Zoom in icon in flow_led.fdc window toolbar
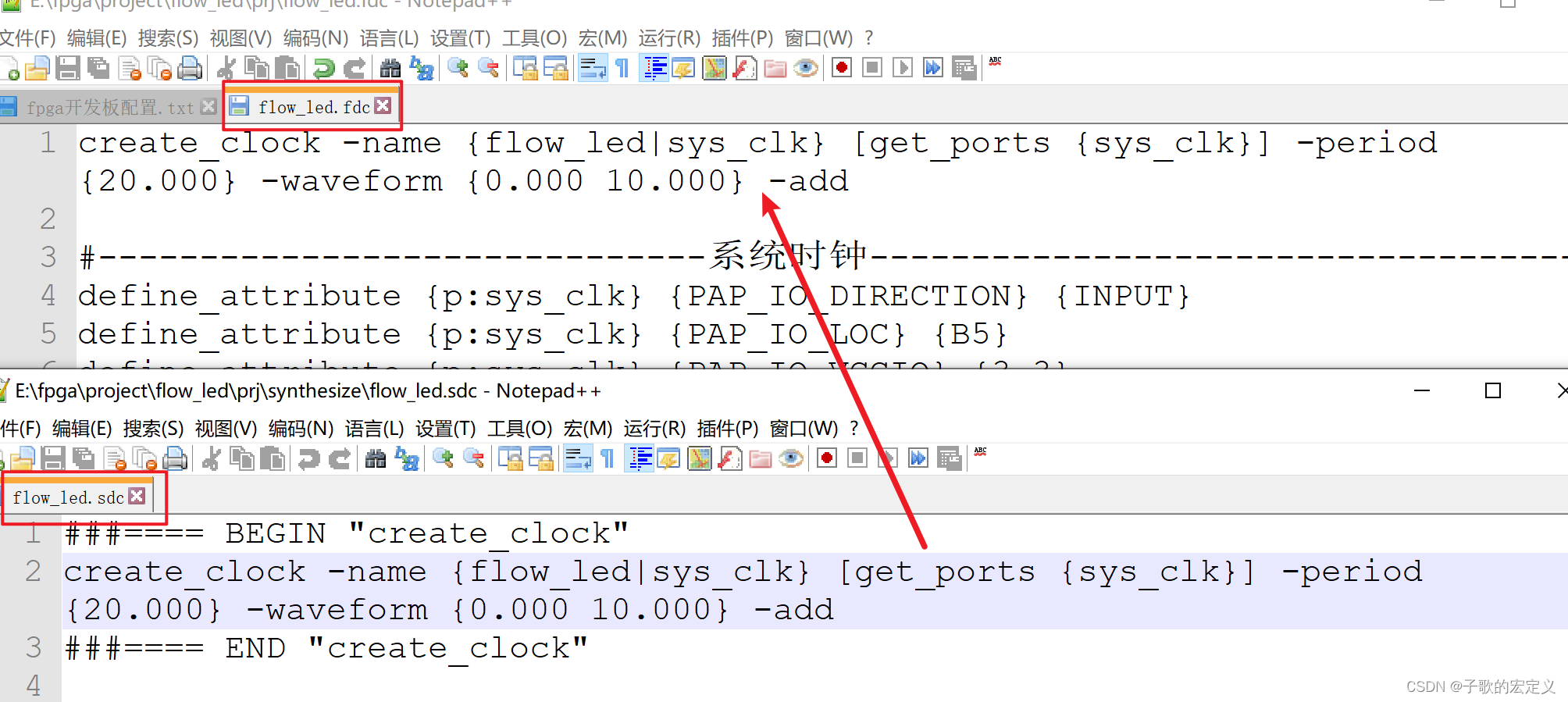The height and width of the screenshot is (702, 1568). point(458,69)
